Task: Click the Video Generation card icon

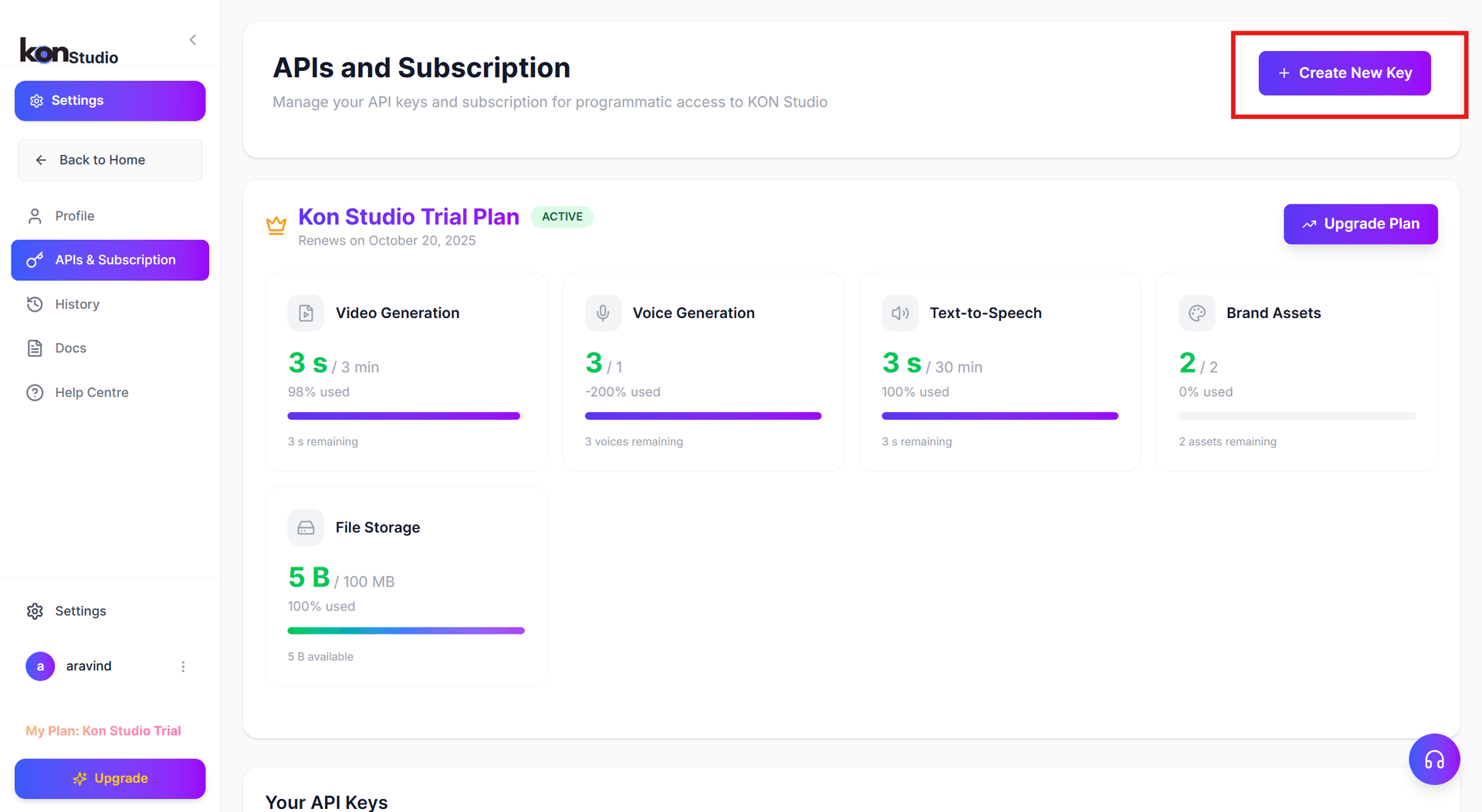Action: coord(306,313)
